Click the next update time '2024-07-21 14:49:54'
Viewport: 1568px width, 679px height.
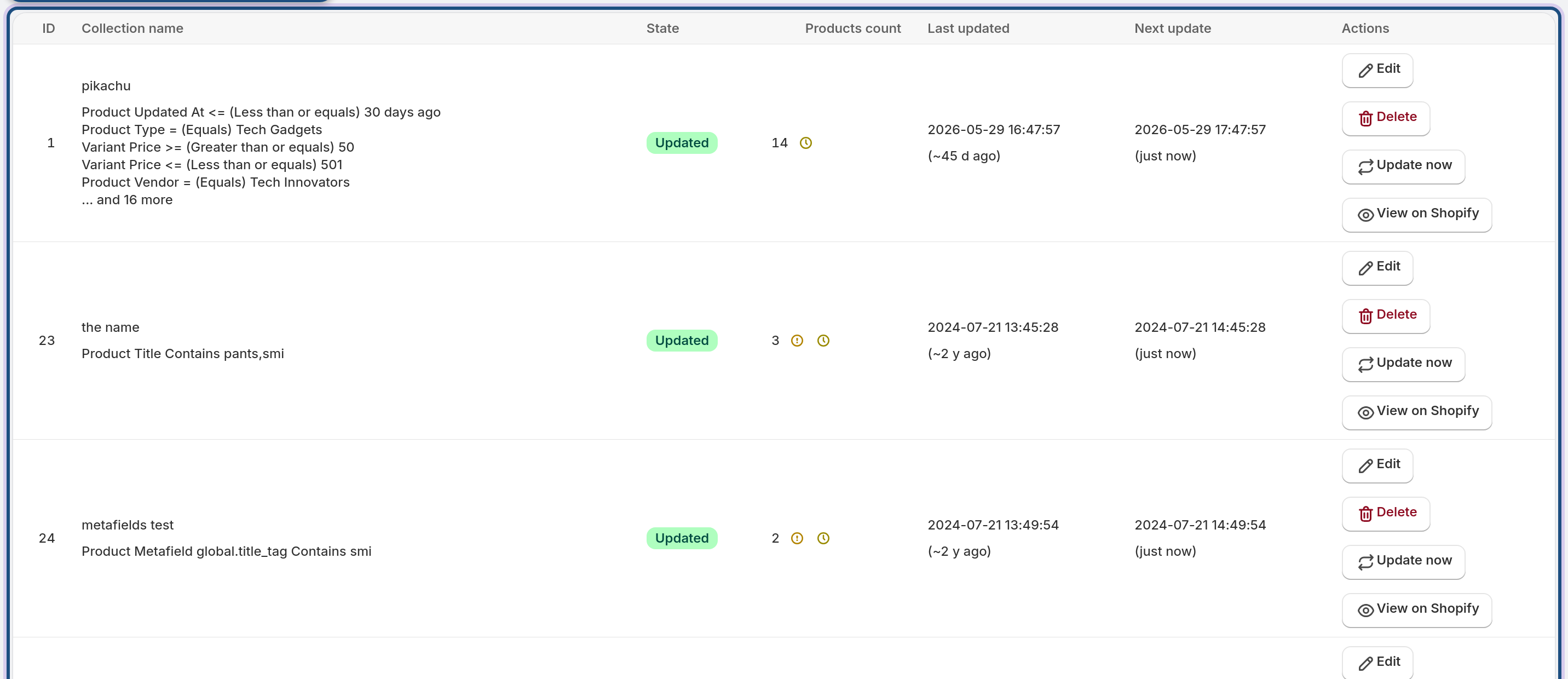pos(1200,525)
